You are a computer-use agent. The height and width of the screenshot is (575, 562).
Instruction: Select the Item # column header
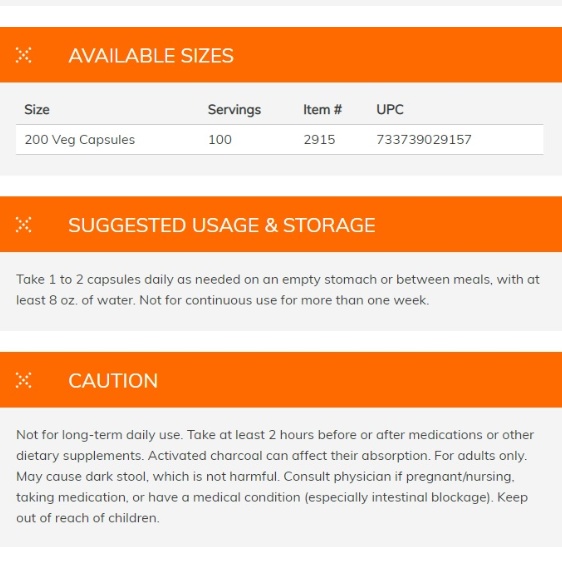click(322, 110)
